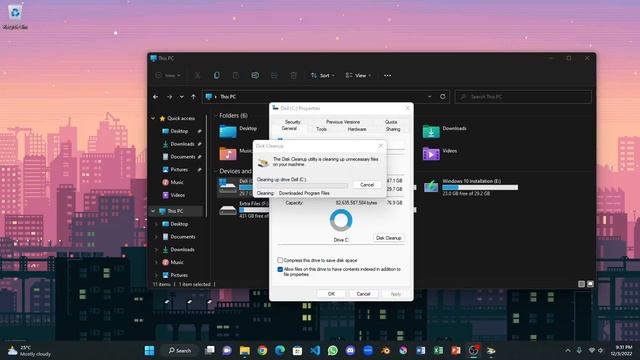Screen dimensions: 640x360
Task: Open WhatsApp from the taskbar
Action: pos(333,351)
